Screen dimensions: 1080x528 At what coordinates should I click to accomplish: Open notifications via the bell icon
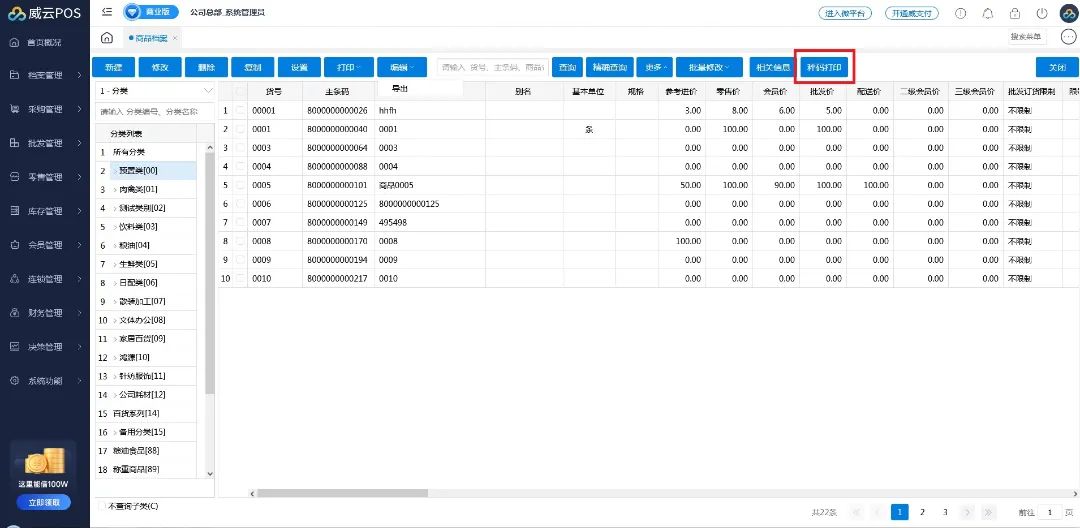pos(988,14)
